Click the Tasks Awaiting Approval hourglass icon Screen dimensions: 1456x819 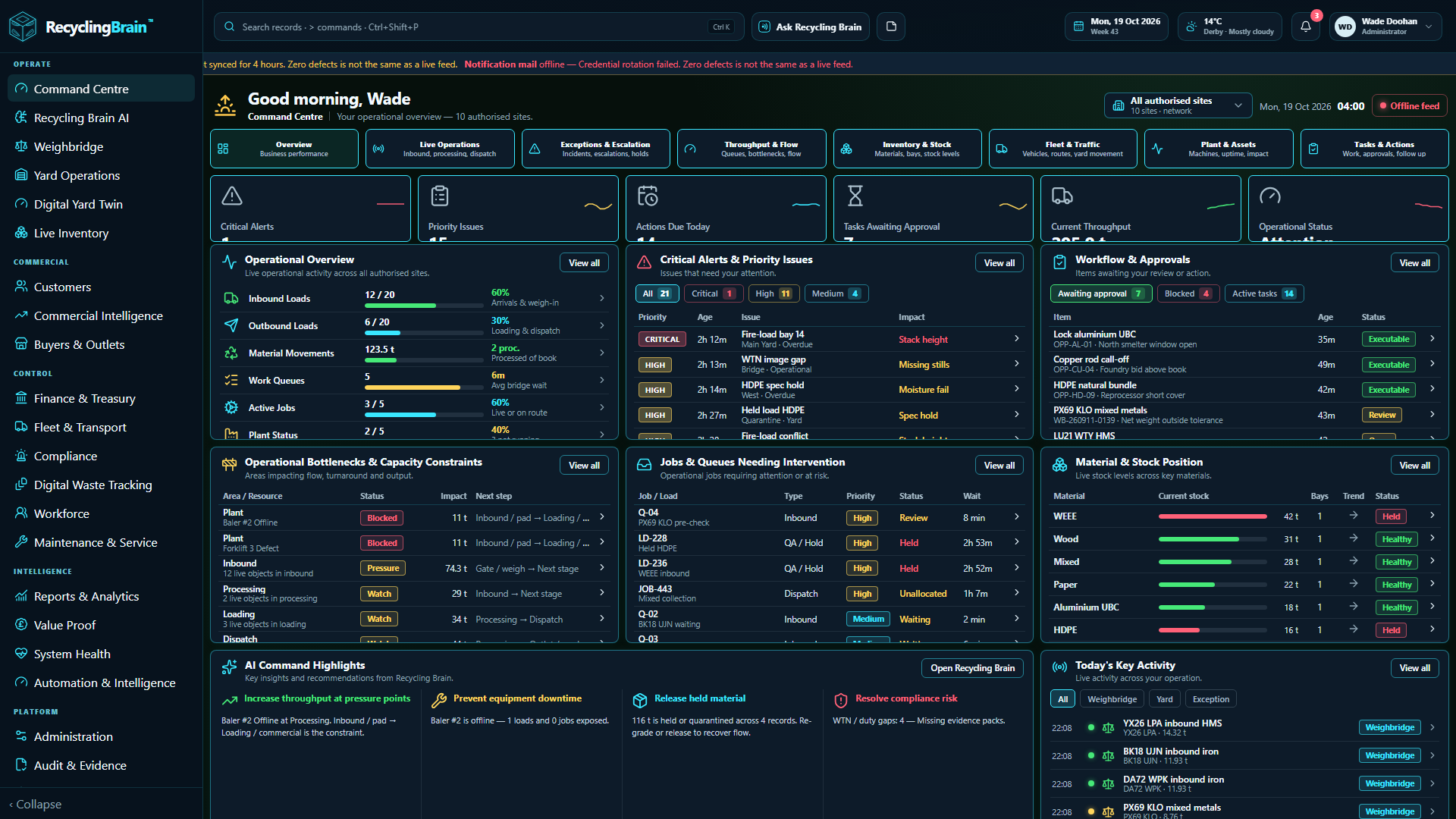[x=855, y=196]
